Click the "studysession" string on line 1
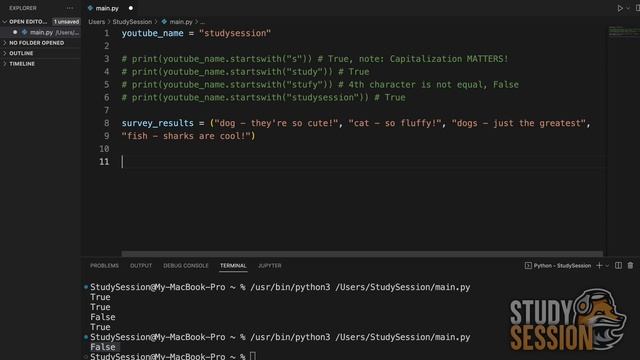Viewport: 640px width, 360px height. (235, 33)
